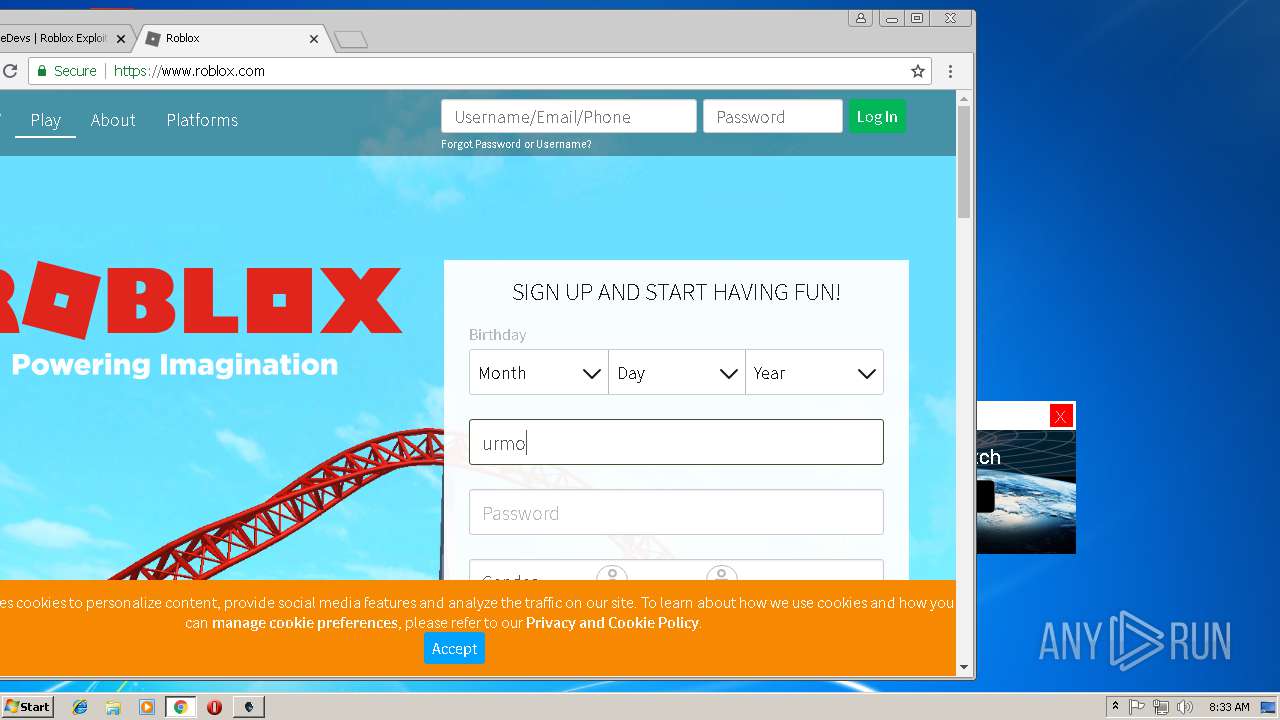The width and height of the screenshot is (1280, 720).
Task: Click the page scrollbar up arrow
Action: click(964, 98)
